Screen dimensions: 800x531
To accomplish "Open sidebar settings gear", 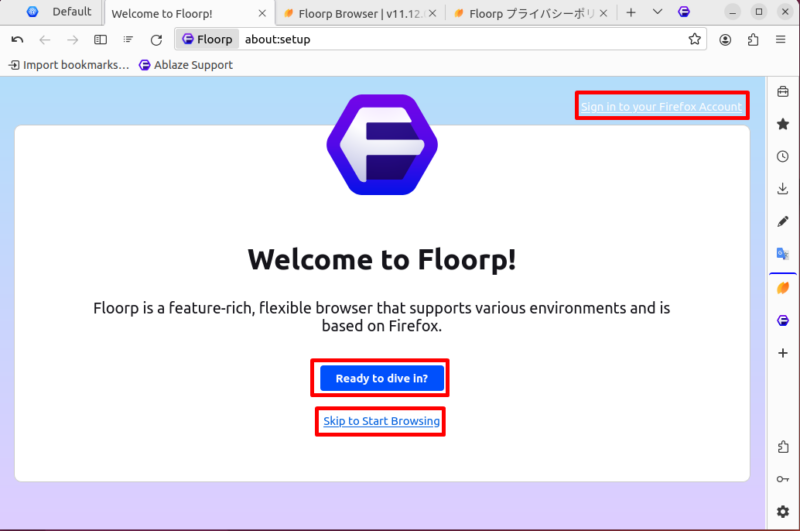I will (783, 512).
